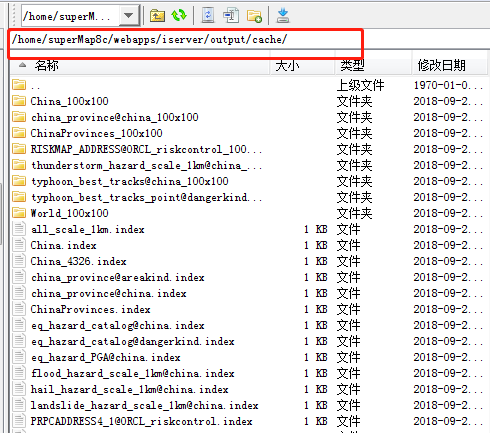Select the World_100x100 folder
Image resolution: width=490 pixels, height=433 pixels.
pos(69,213)
